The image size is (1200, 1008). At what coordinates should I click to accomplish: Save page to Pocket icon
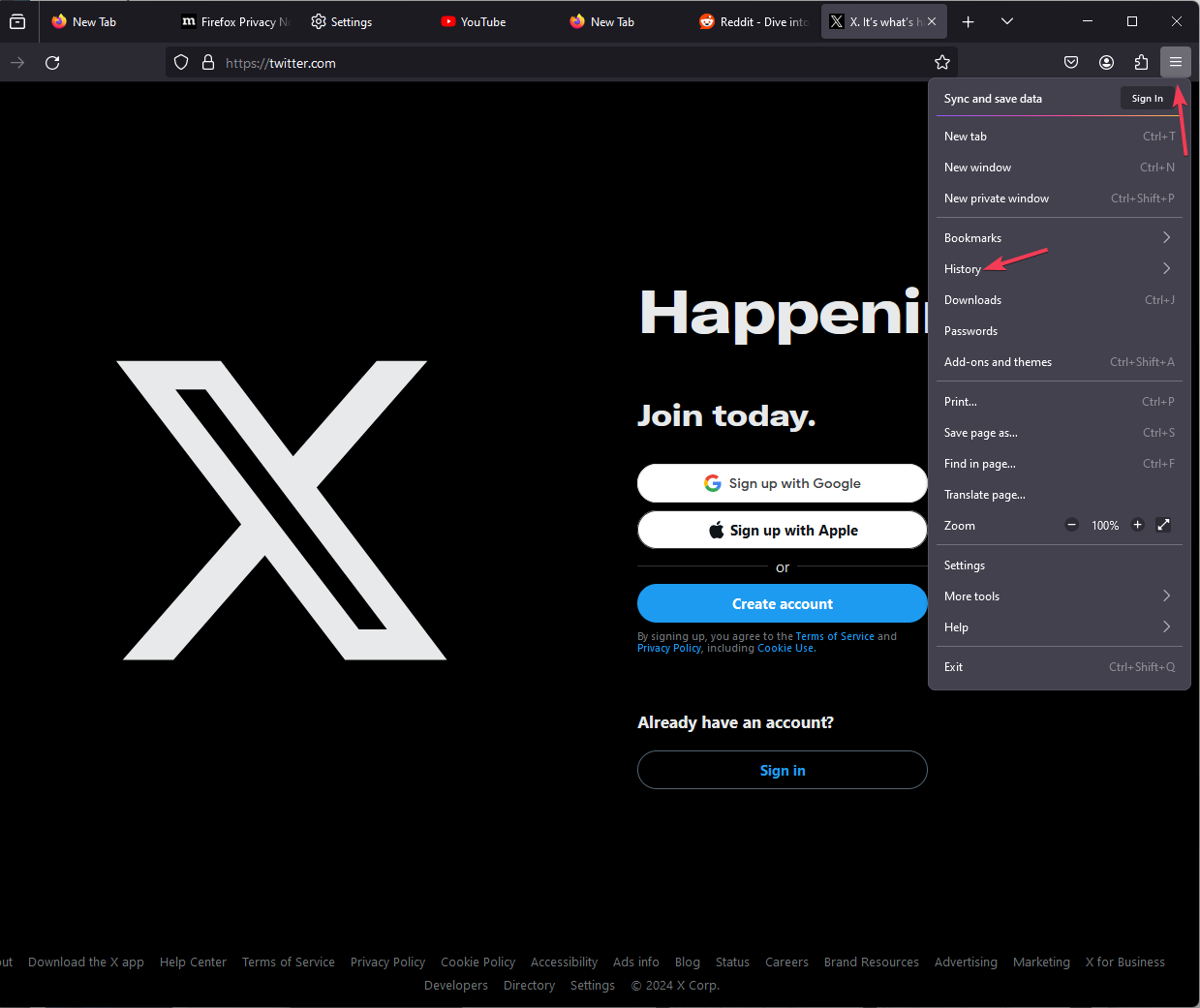point(1071,62)
